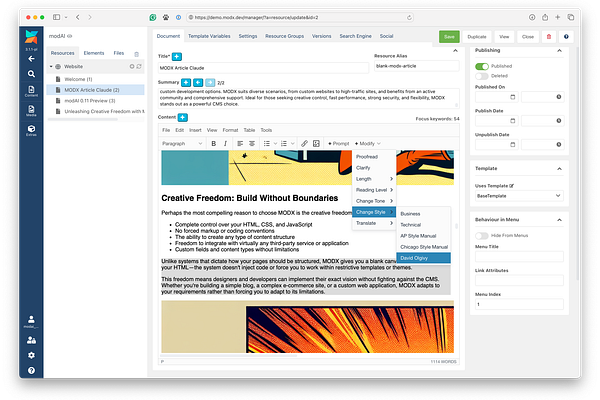The image size is (600, 400).
Task: Toggle the Hide From Menus switch
Action: (x=482, y=235)
